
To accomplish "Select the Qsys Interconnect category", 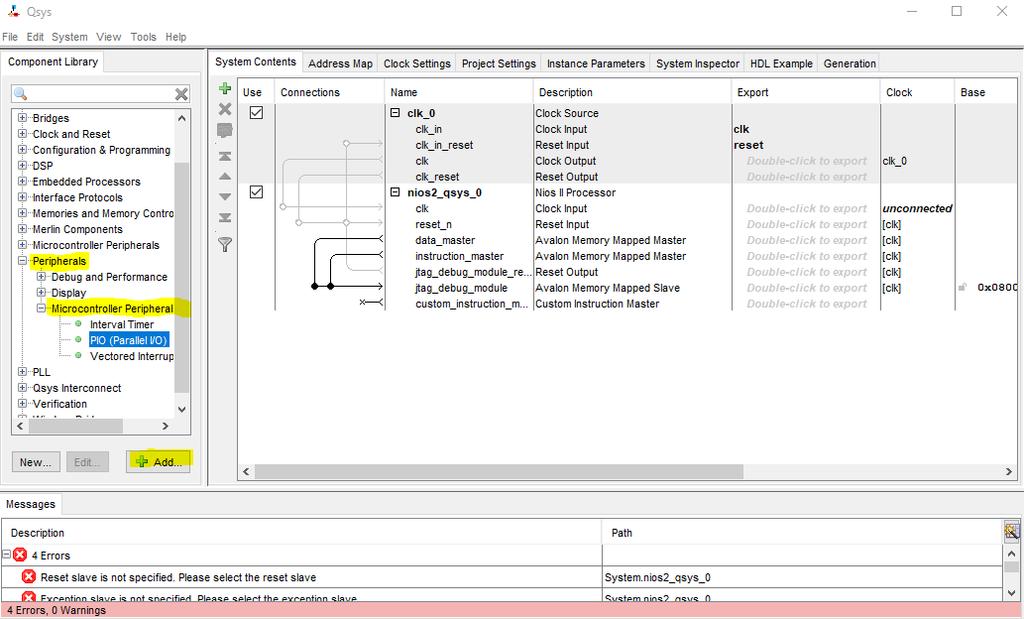I will (x=76, y=388).
